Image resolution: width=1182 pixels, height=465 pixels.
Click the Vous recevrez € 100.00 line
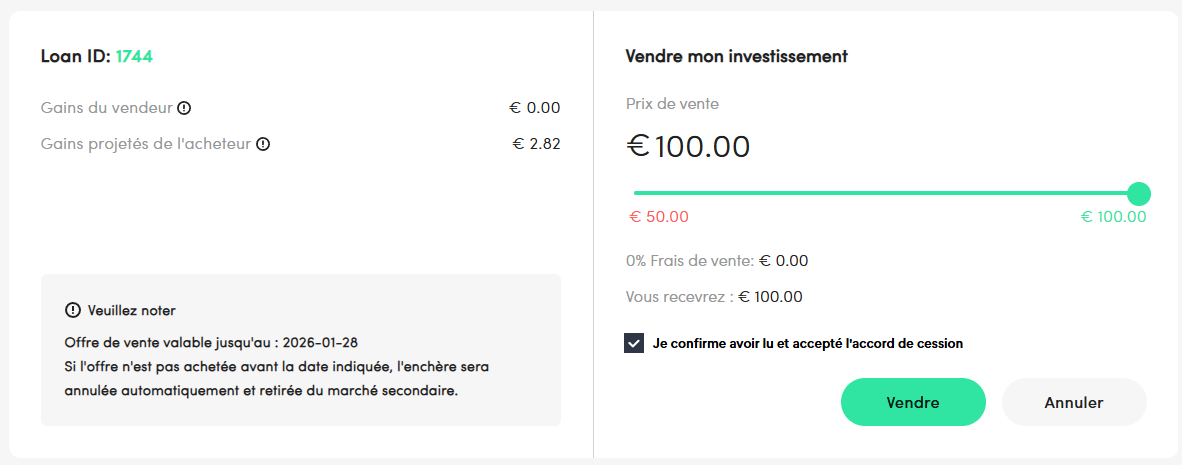tap(713, 296)
